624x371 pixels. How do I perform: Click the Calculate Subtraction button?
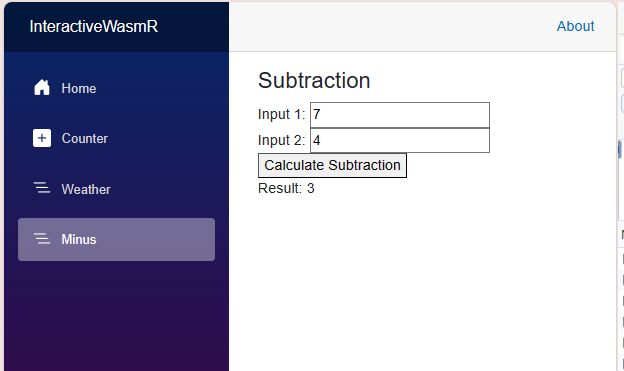[332, 165]
